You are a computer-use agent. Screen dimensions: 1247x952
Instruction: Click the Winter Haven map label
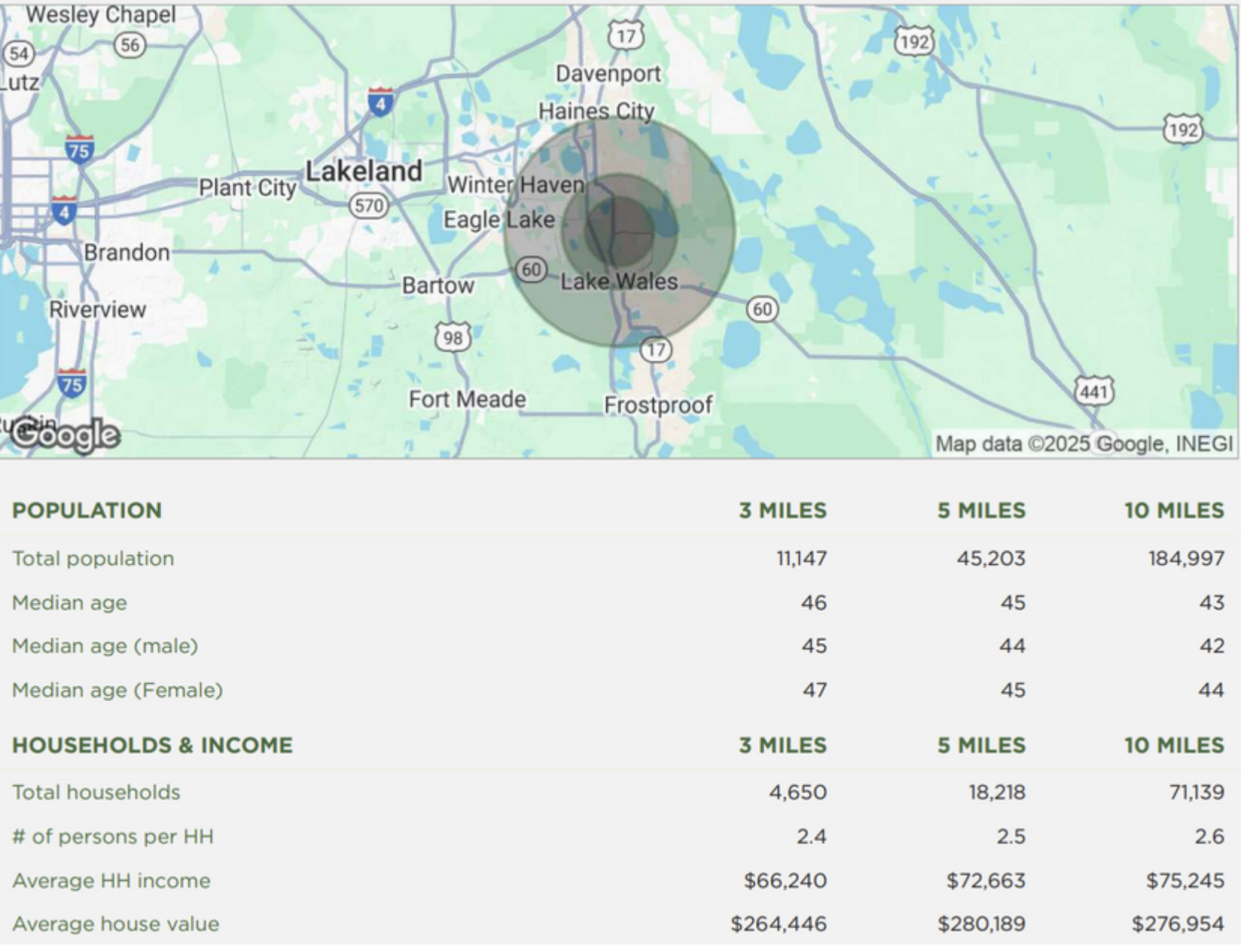[x=516, y=185]
